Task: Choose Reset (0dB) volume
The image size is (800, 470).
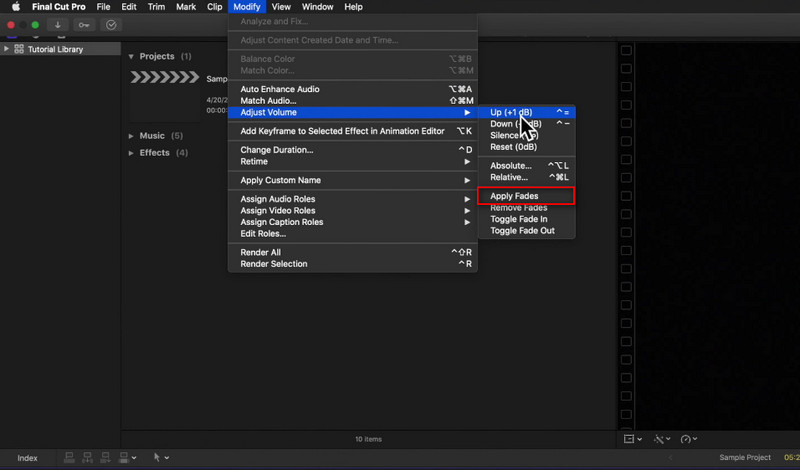Action: (x=527, y=147)
